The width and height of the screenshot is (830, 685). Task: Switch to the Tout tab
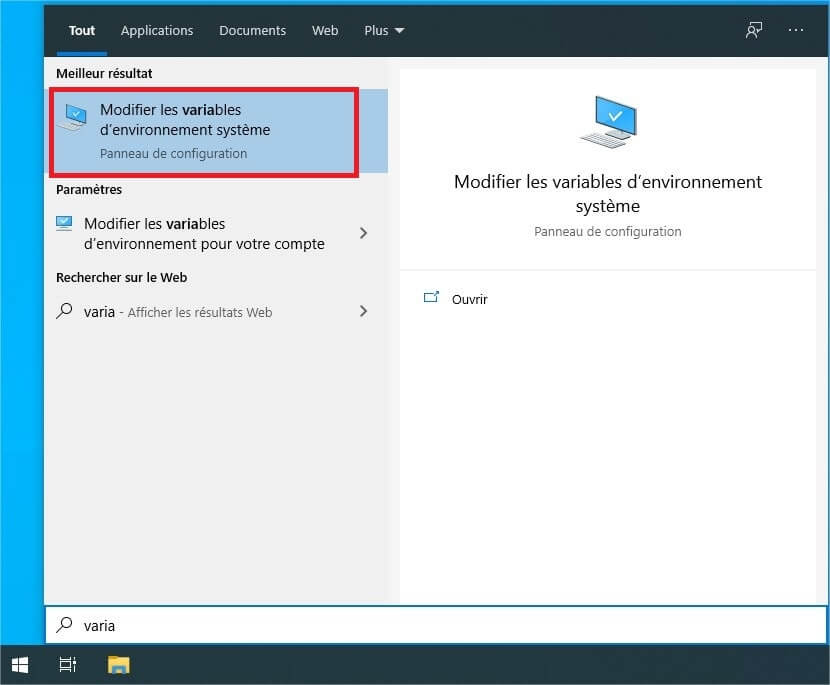pos(82,30)
